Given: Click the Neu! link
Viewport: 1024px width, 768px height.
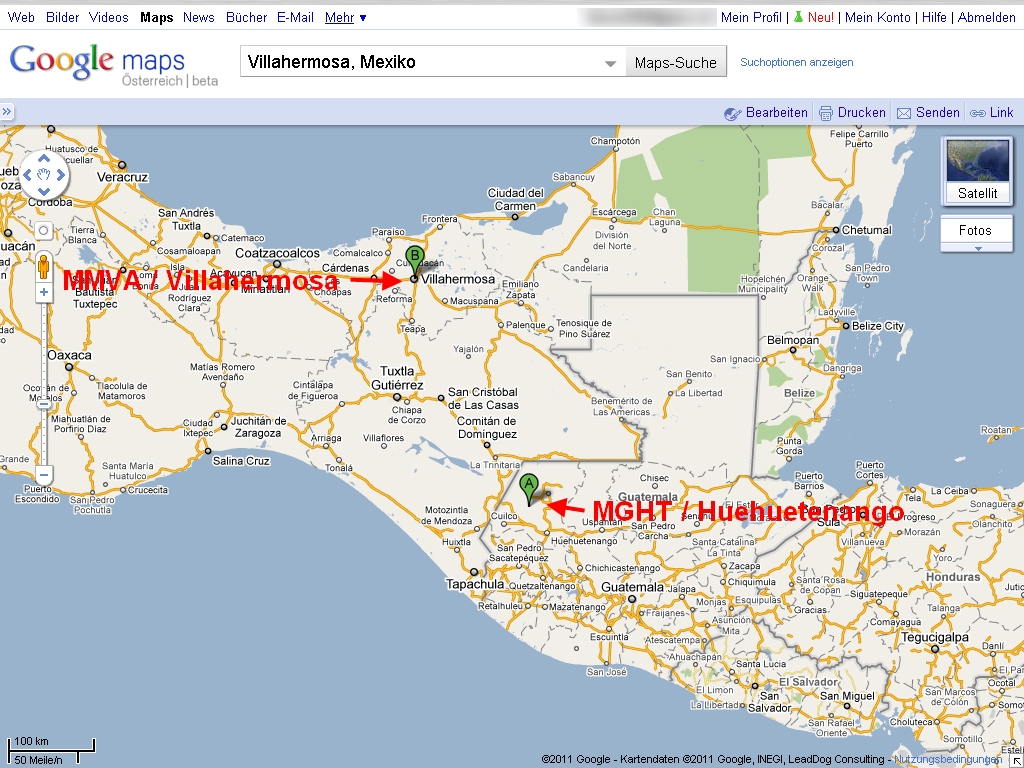Looking at the screenshot, I should point(820,18).
